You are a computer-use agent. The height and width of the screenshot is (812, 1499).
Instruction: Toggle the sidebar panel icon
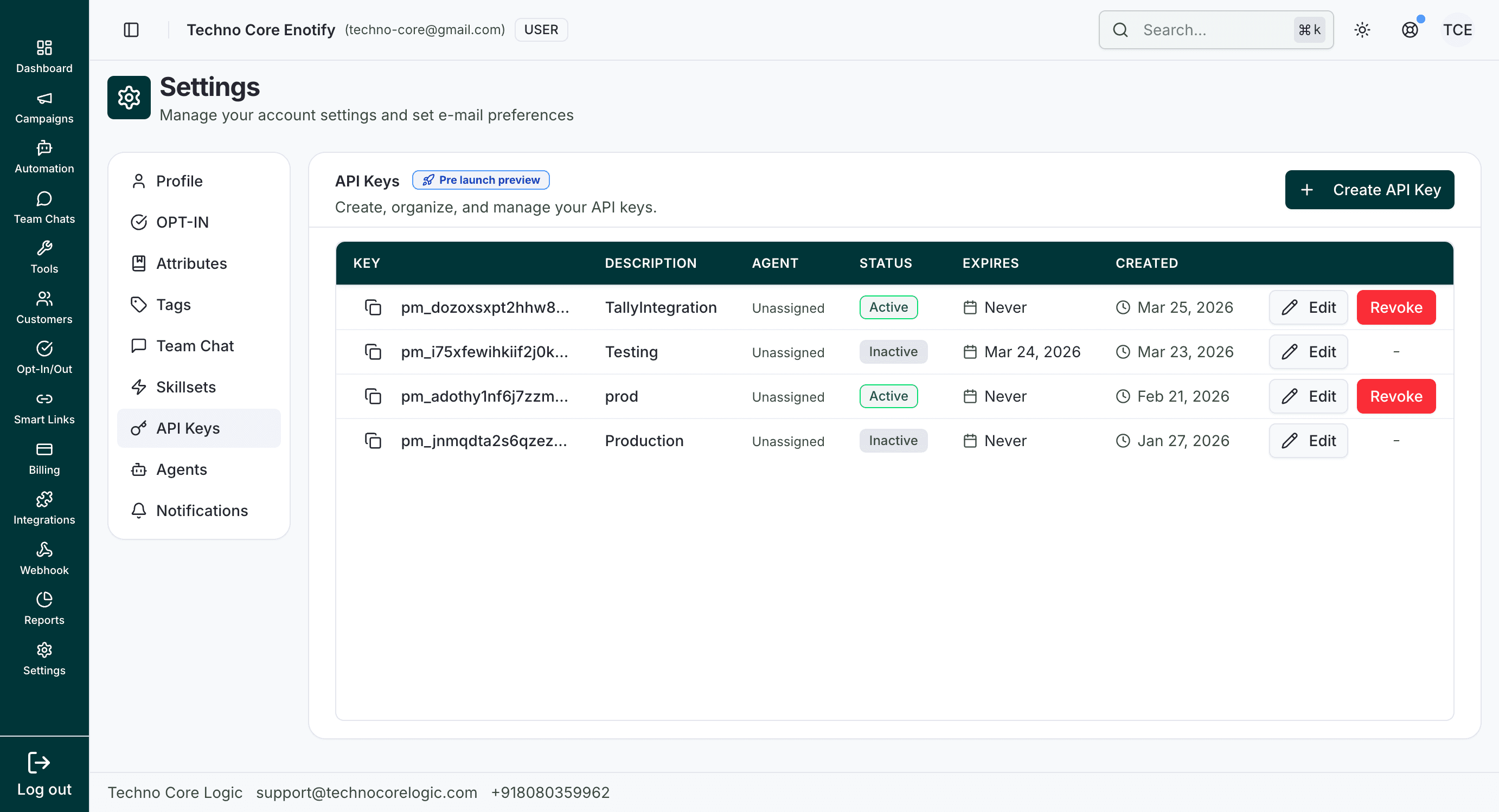tap(131, 30)
